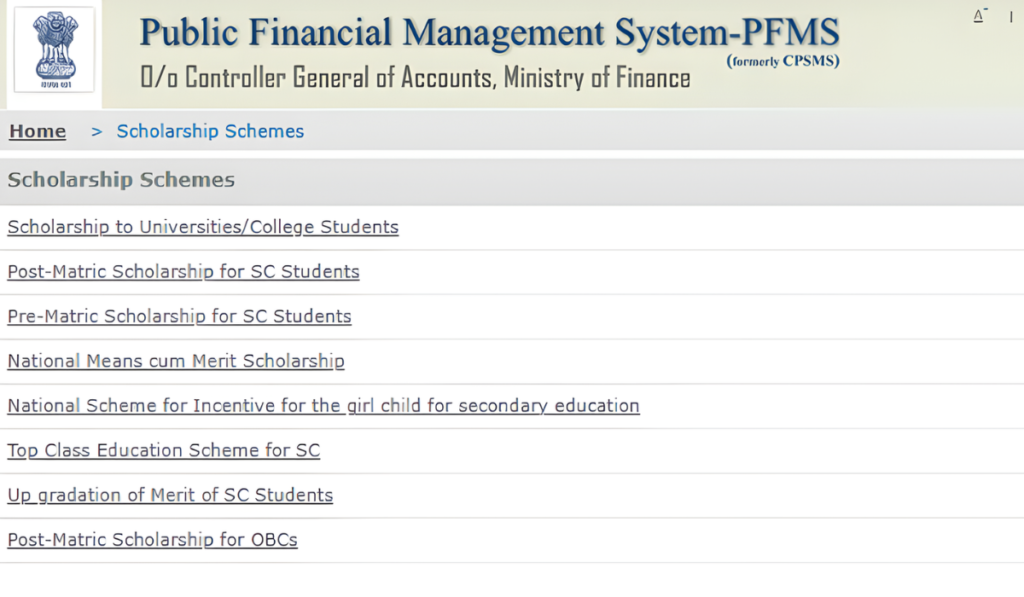Image resolution: width=1024 pixels, height=597 pixels.
Task: Select the Scholarship Schemes breadcrumb entry
Action: click(210, 131)
